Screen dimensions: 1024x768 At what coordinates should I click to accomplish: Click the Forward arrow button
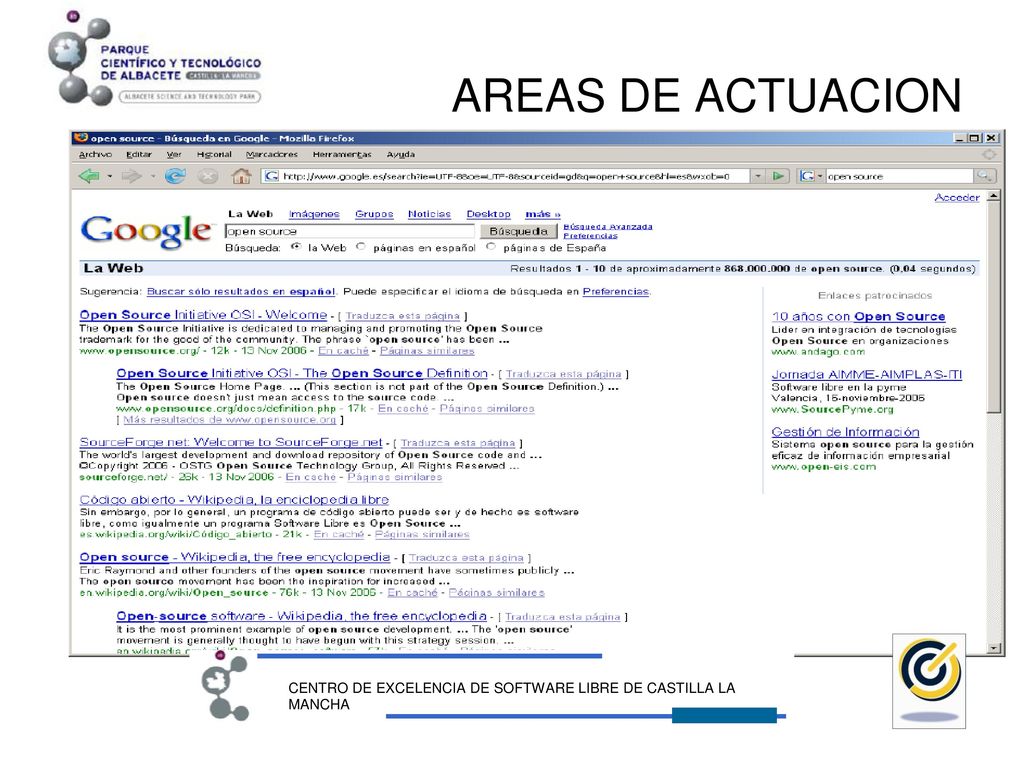pyautogui.click(x=131, y=176)
